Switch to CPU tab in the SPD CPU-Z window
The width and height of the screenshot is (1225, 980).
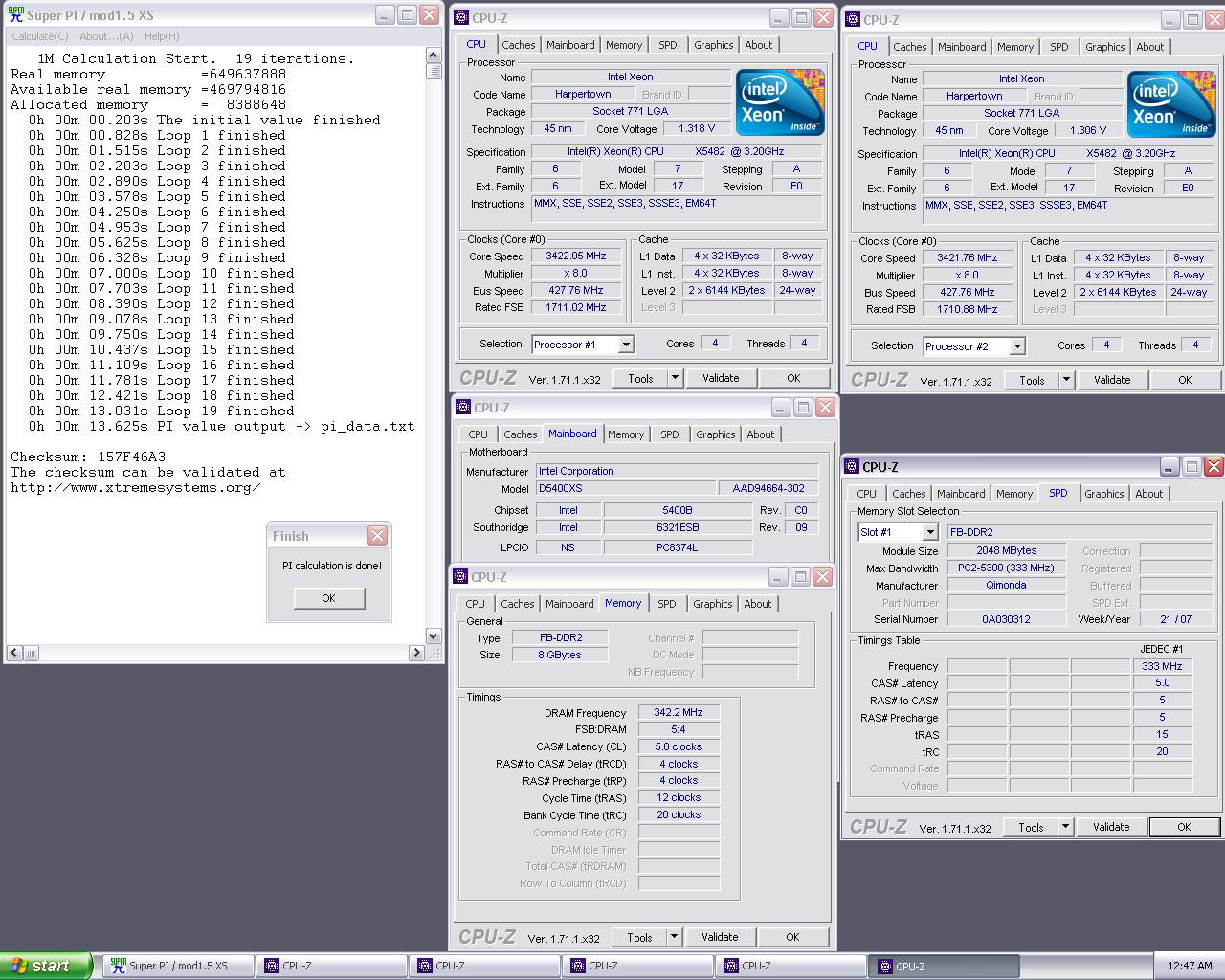point(866,494)
